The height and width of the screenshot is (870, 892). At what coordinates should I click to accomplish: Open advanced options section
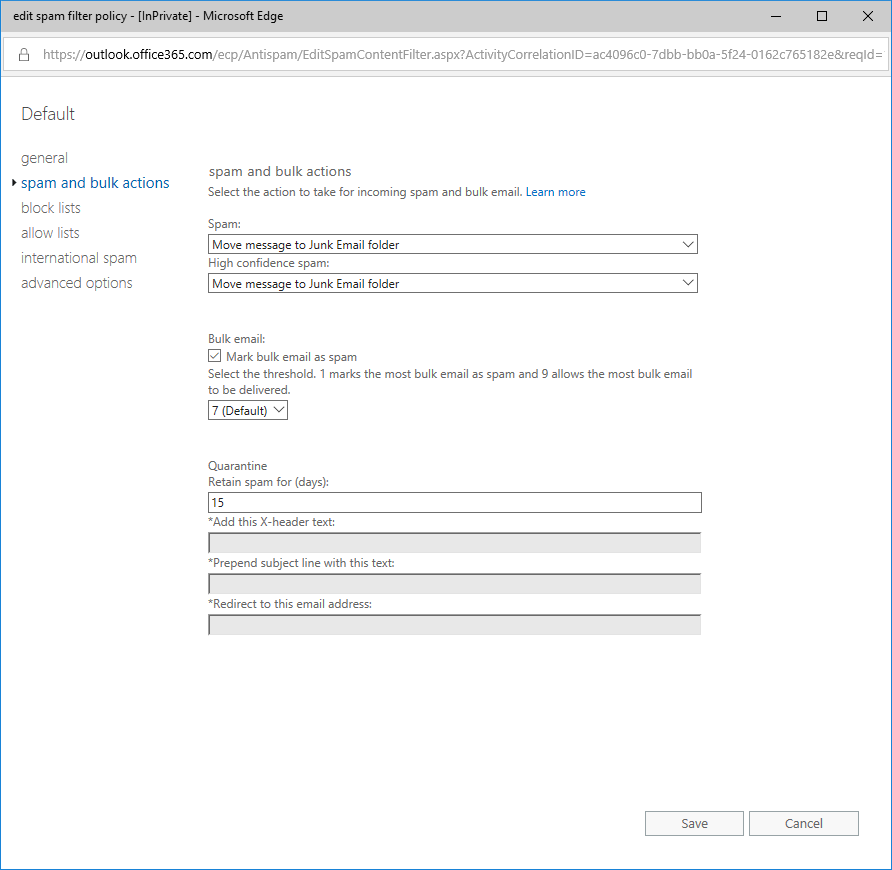tap(77, 283)
